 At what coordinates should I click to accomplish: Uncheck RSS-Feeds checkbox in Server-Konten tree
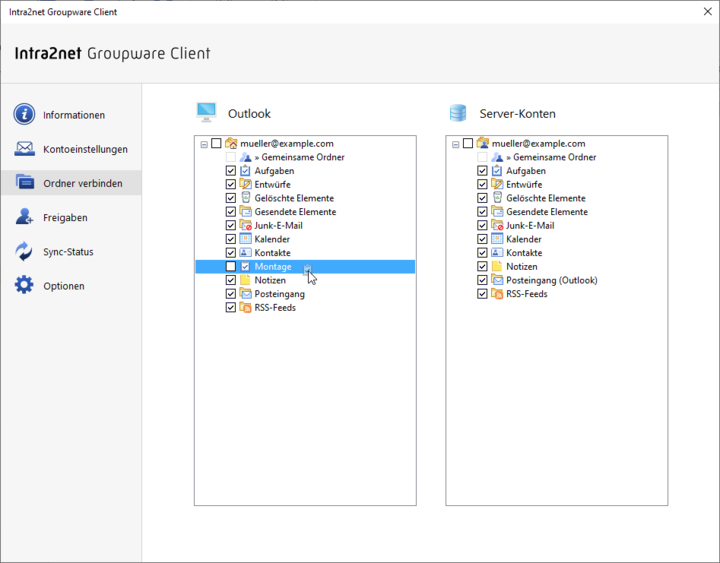(482, 294)
